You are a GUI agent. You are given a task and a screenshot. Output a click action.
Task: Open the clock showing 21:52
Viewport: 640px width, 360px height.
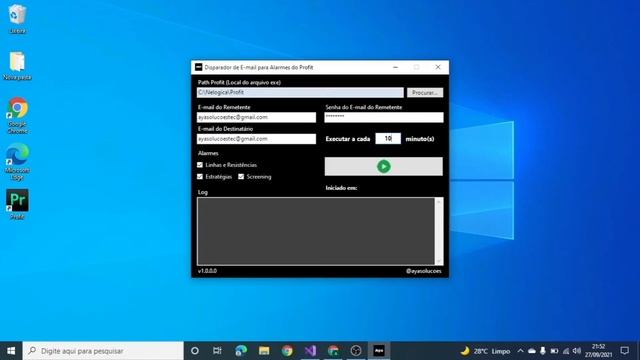(x=598, y=351)
